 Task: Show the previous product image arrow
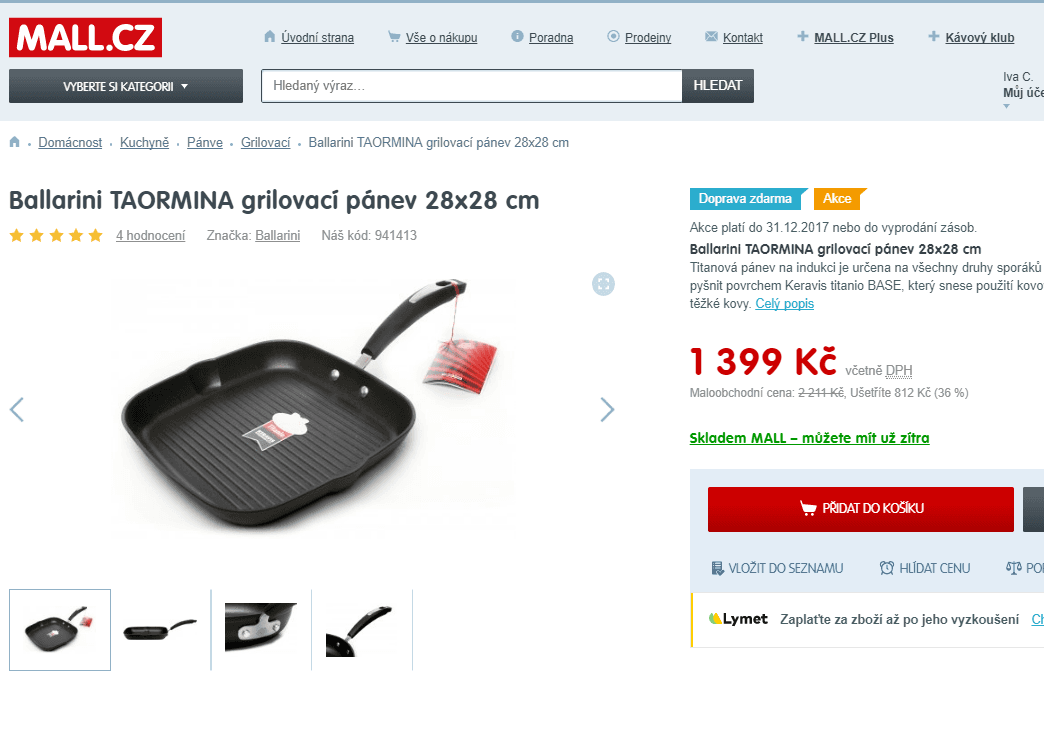[x=17, y=410]
